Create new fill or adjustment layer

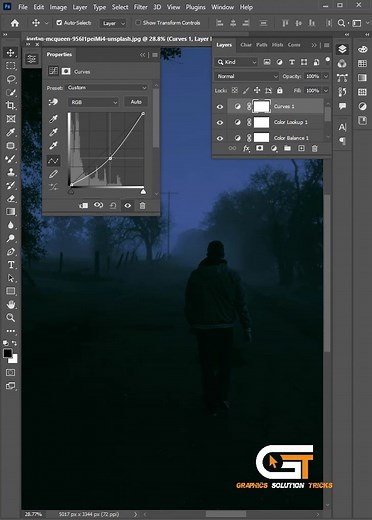tap(274, 148)
